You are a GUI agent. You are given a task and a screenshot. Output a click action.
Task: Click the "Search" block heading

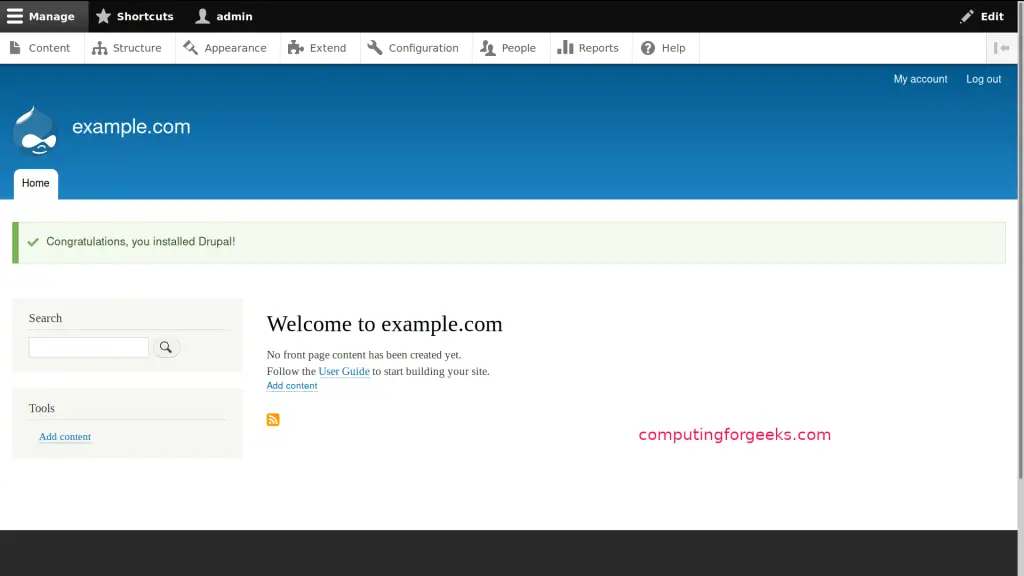[x=45, y=318]
